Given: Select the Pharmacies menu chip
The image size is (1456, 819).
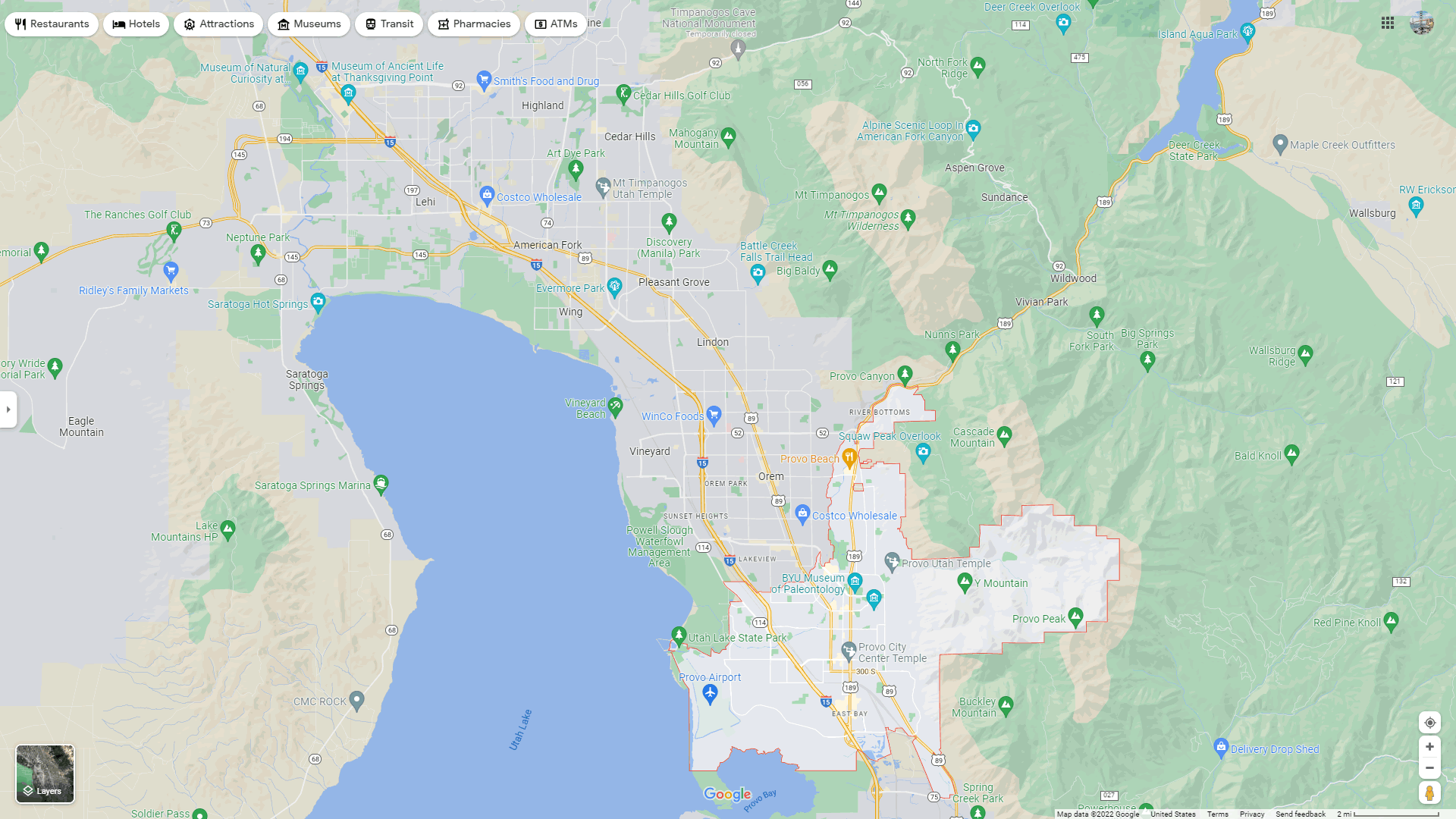Looking at the screenshot, I should point(473,24).
